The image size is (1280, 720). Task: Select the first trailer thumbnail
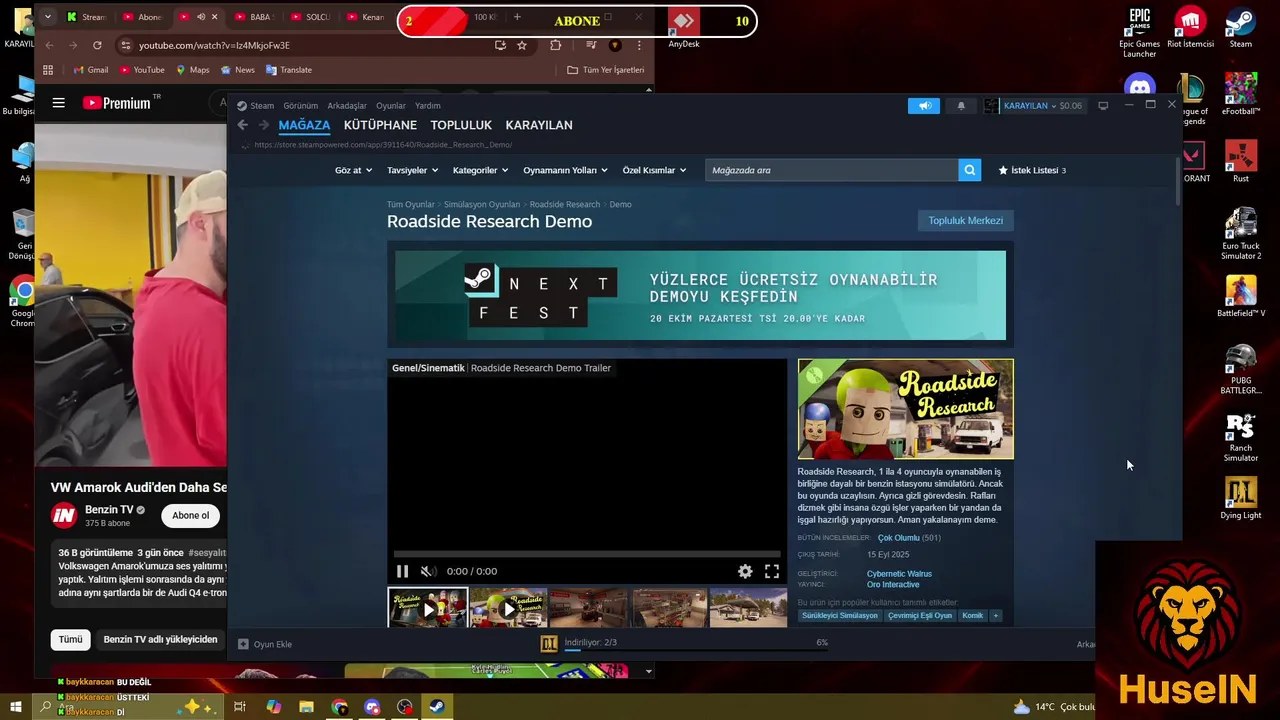click(x=428, y=608)
